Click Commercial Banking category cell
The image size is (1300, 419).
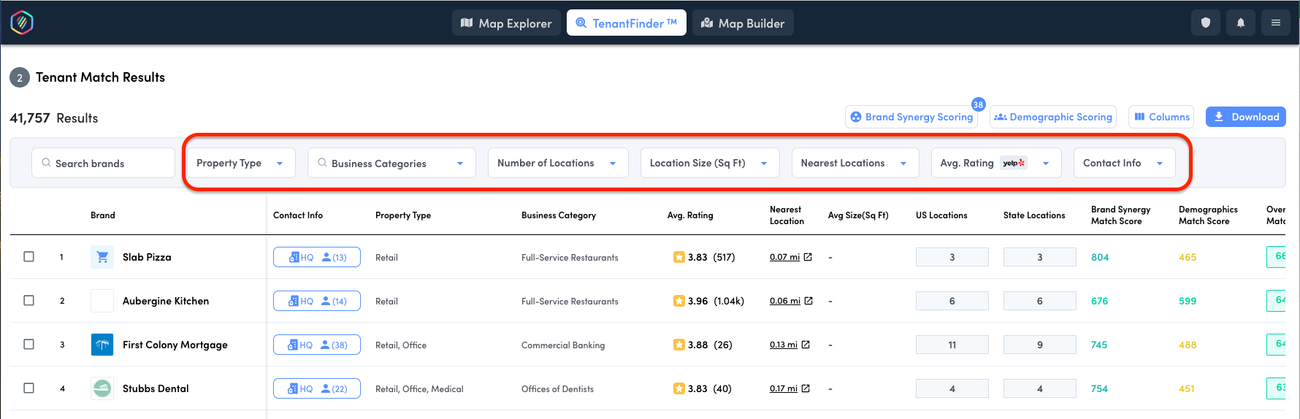pos(563,345)
